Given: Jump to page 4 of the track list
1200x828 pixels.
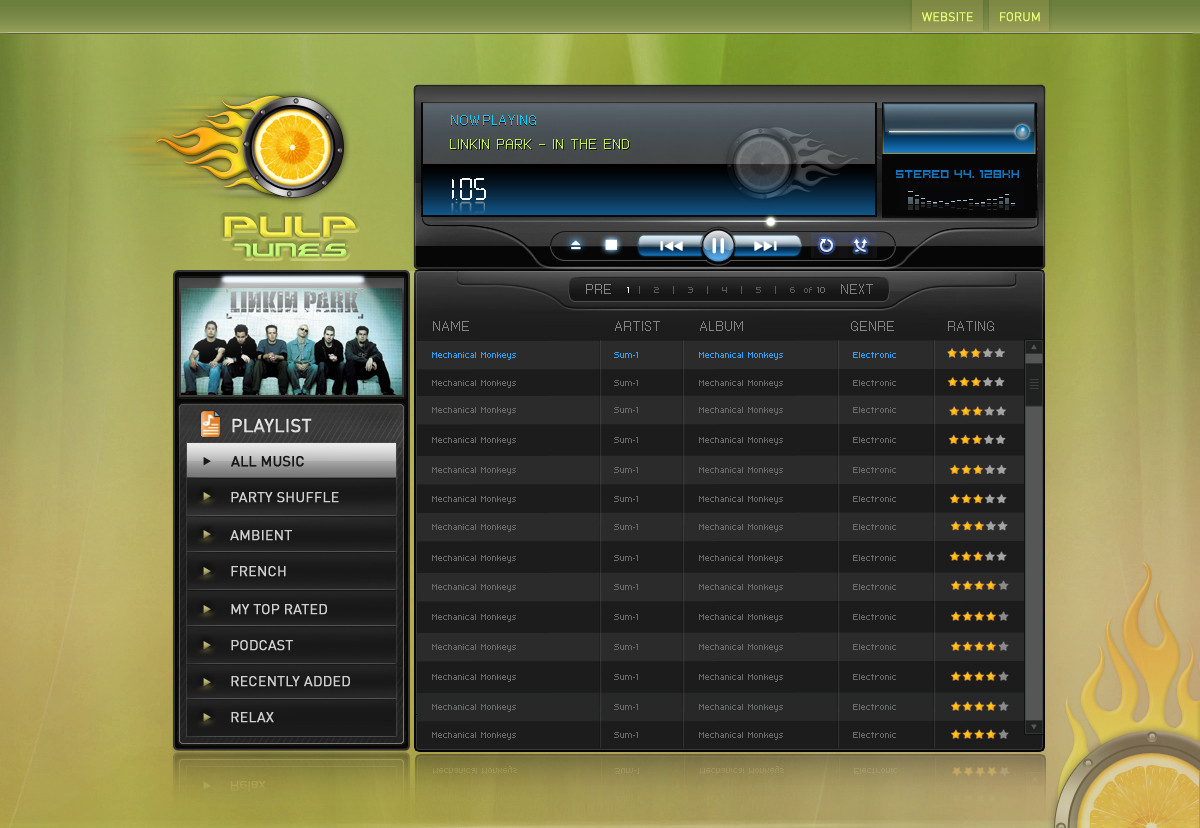Looking at the screenshot, I should pyautogui.click(x=724, y=290).
